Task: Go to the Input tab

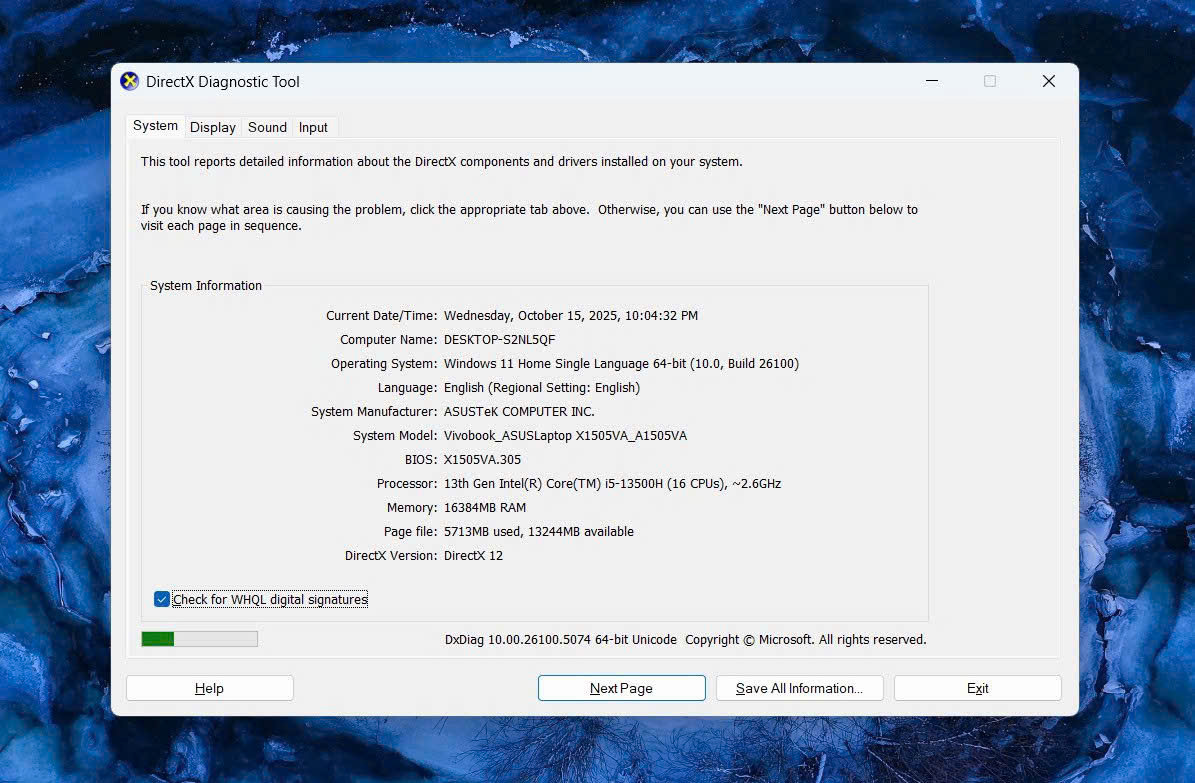Action: [313, 127]
